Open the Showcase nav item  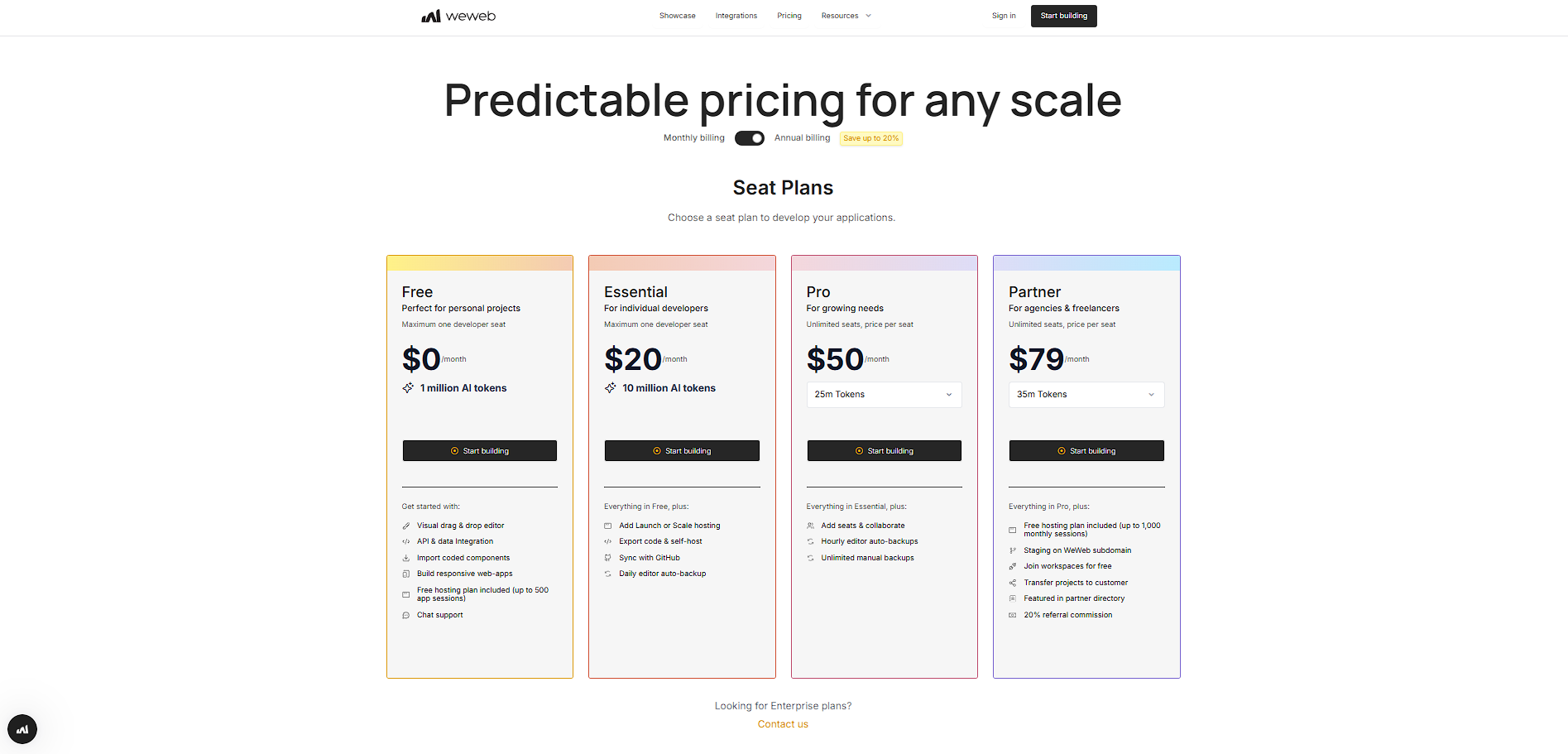click(677, 16)
